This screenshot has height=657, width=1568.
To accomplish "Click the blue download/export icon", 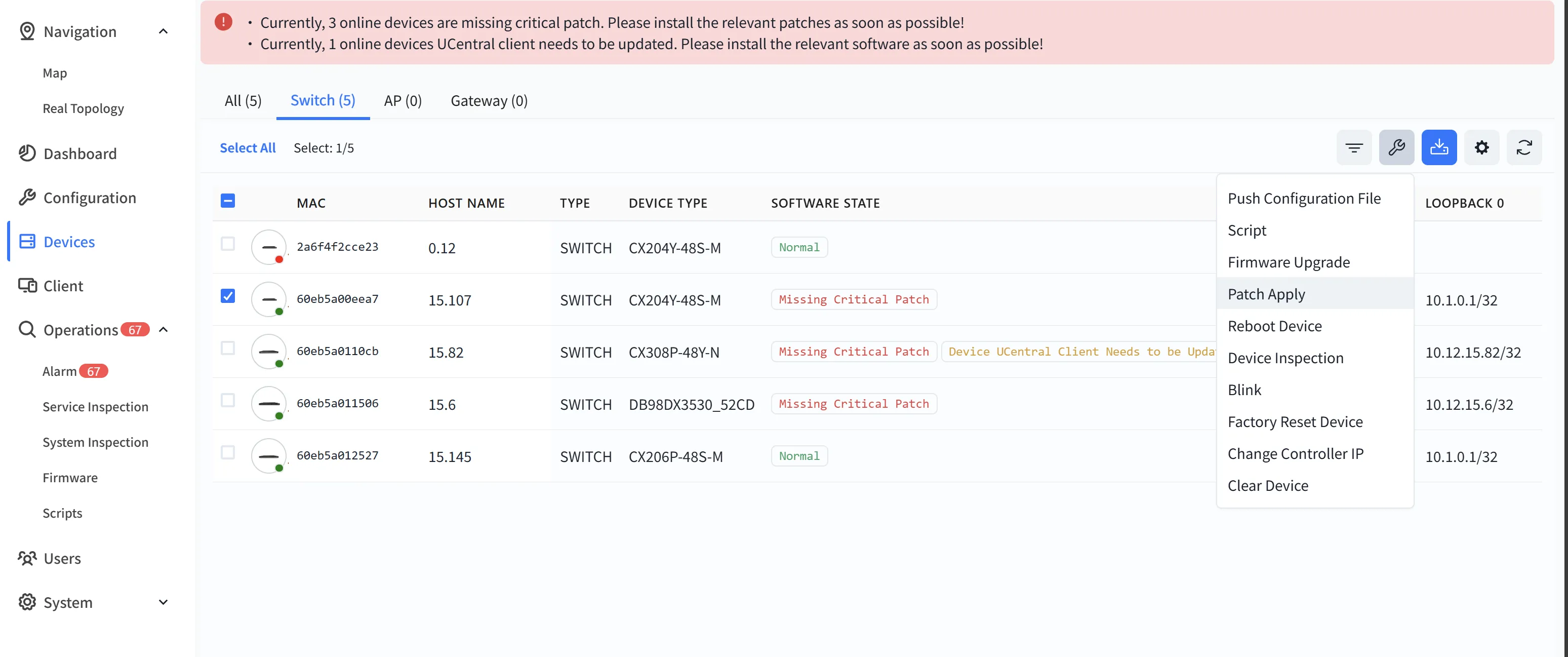I will pos(1439,147).
